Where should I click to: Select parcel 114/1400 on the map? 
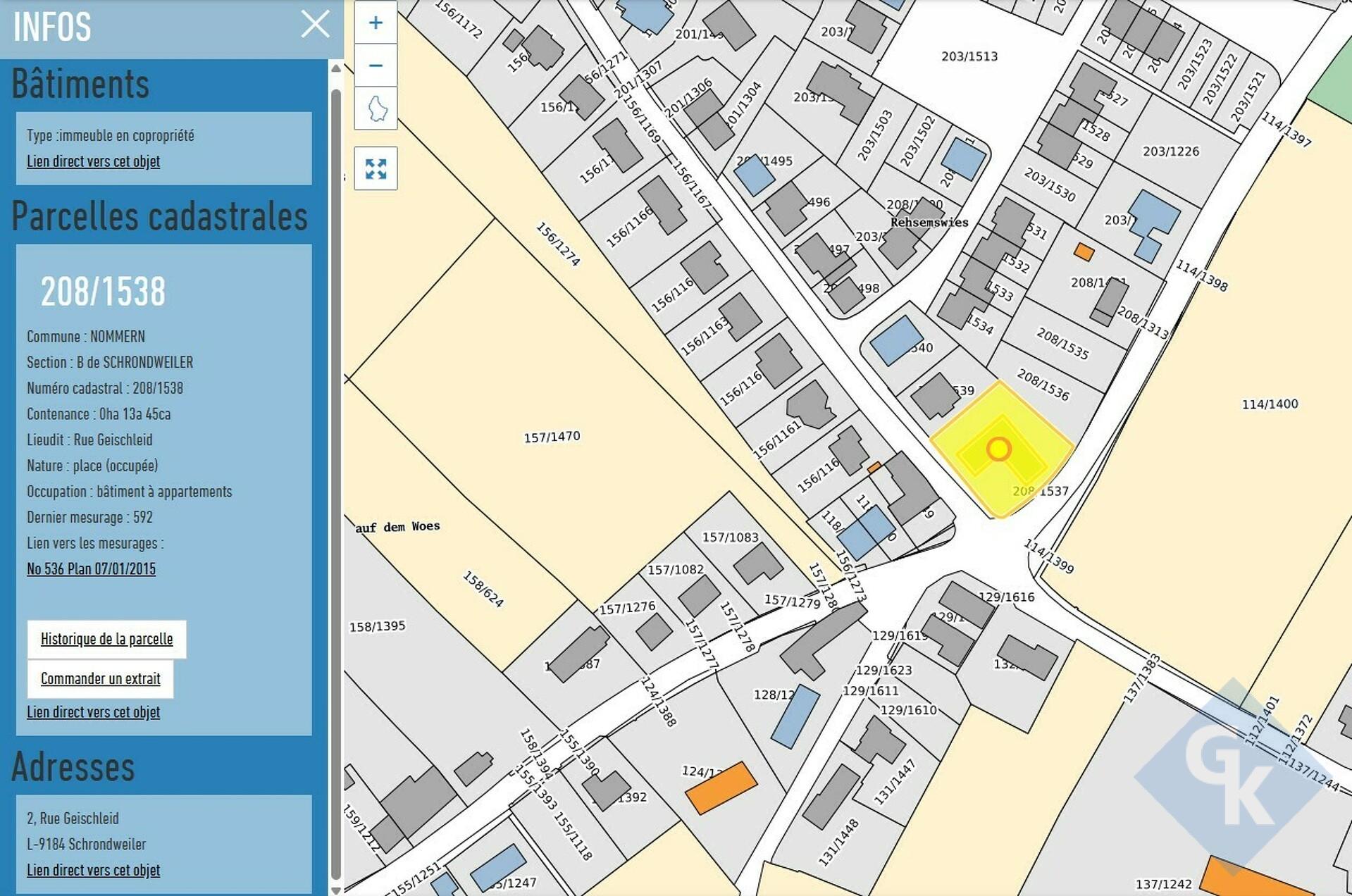point(1270,404)
